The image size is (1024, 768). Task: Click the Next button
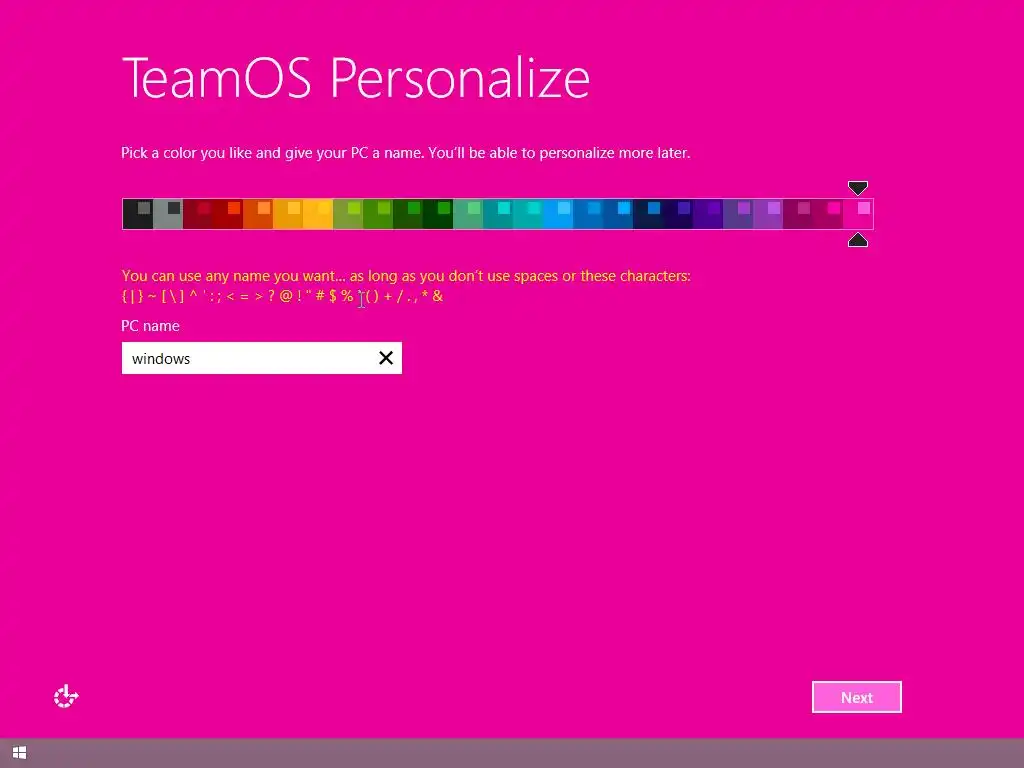(856, 697)
